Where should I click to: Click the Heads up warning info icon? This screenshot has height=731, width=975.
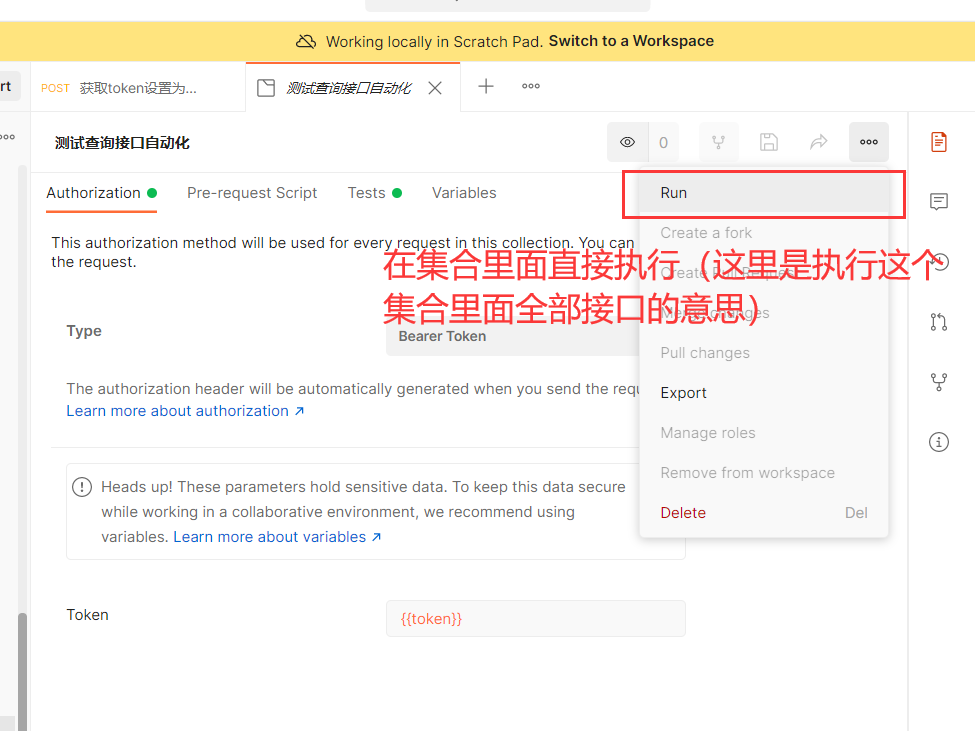click(x=82, y=487)
